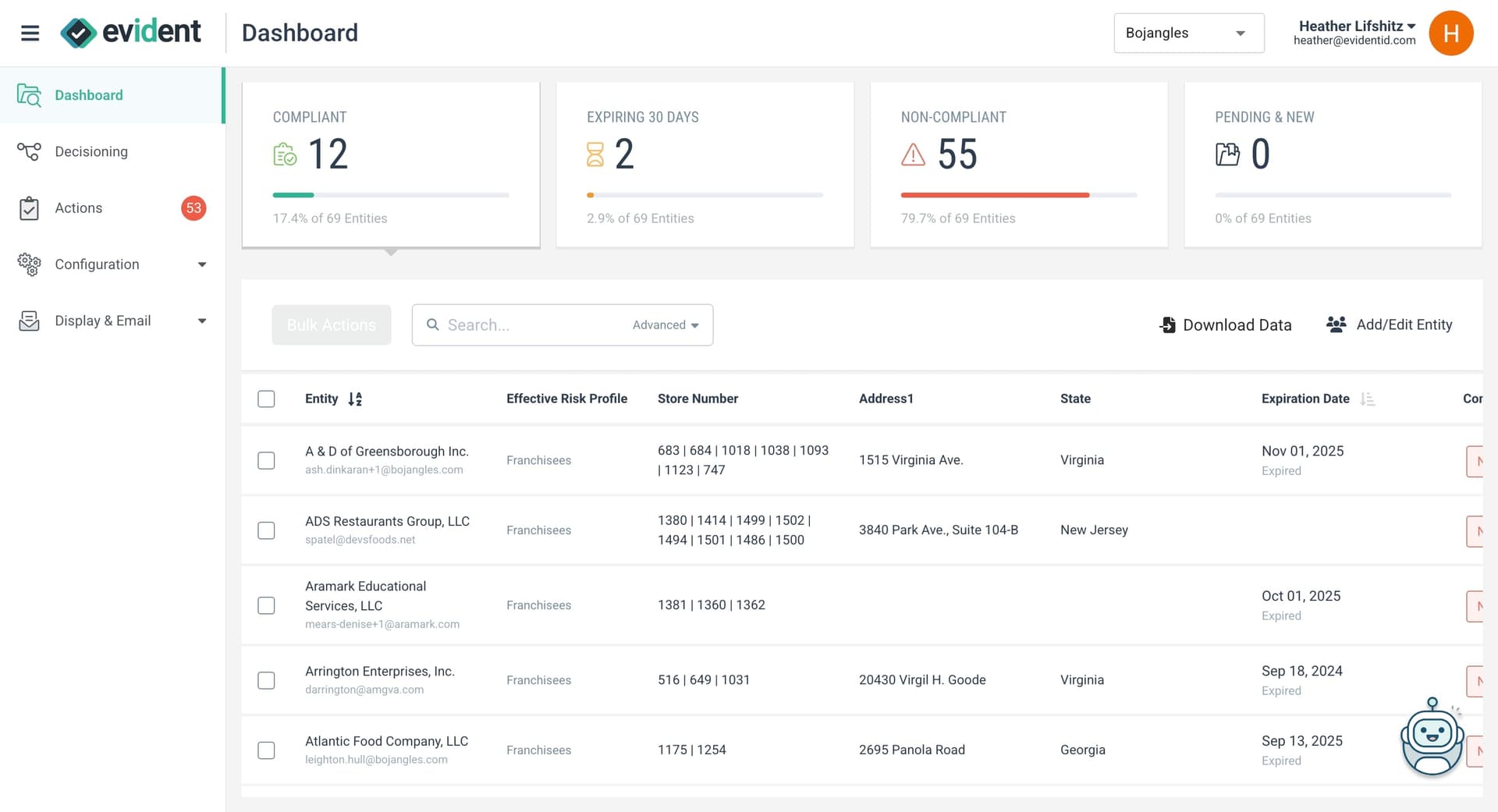The width and height of the screenshot is (1498, 812).
Task: Select the Expiring 30 Days card
Action: point(705,165)
